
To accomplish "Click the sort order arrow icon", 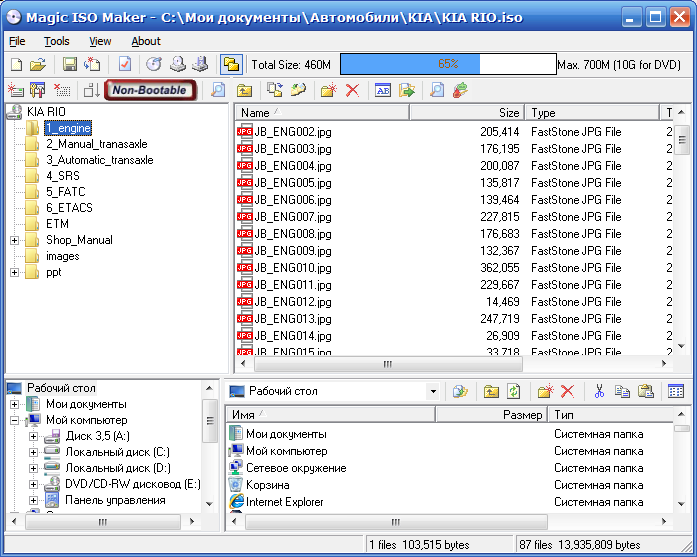I will pos(92,90).
